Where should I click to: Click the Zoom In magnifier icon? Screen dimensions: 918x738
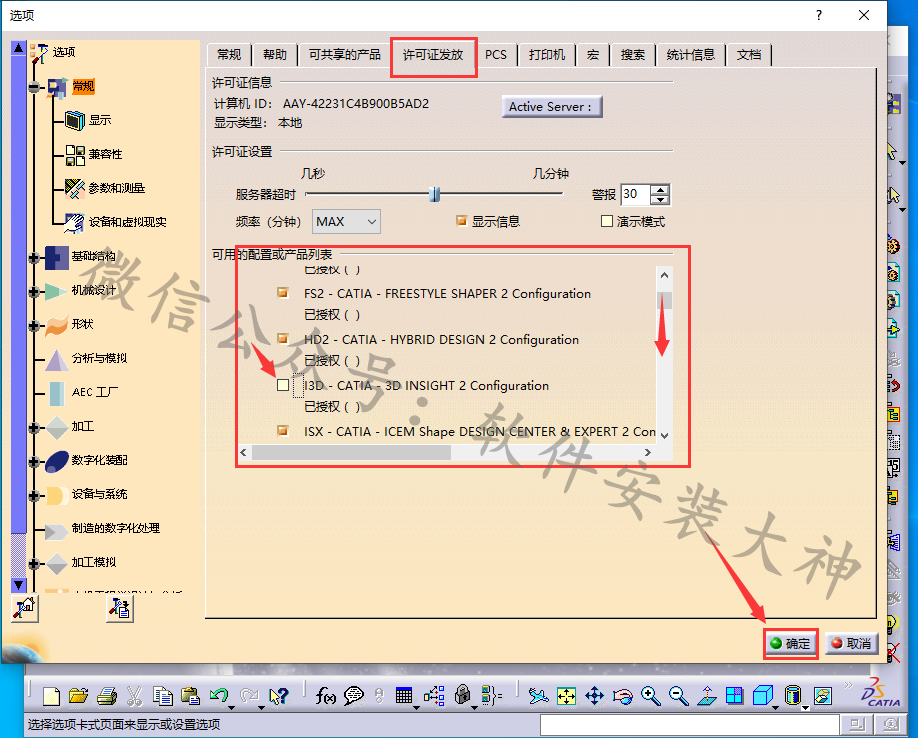[x=650, y=696]
